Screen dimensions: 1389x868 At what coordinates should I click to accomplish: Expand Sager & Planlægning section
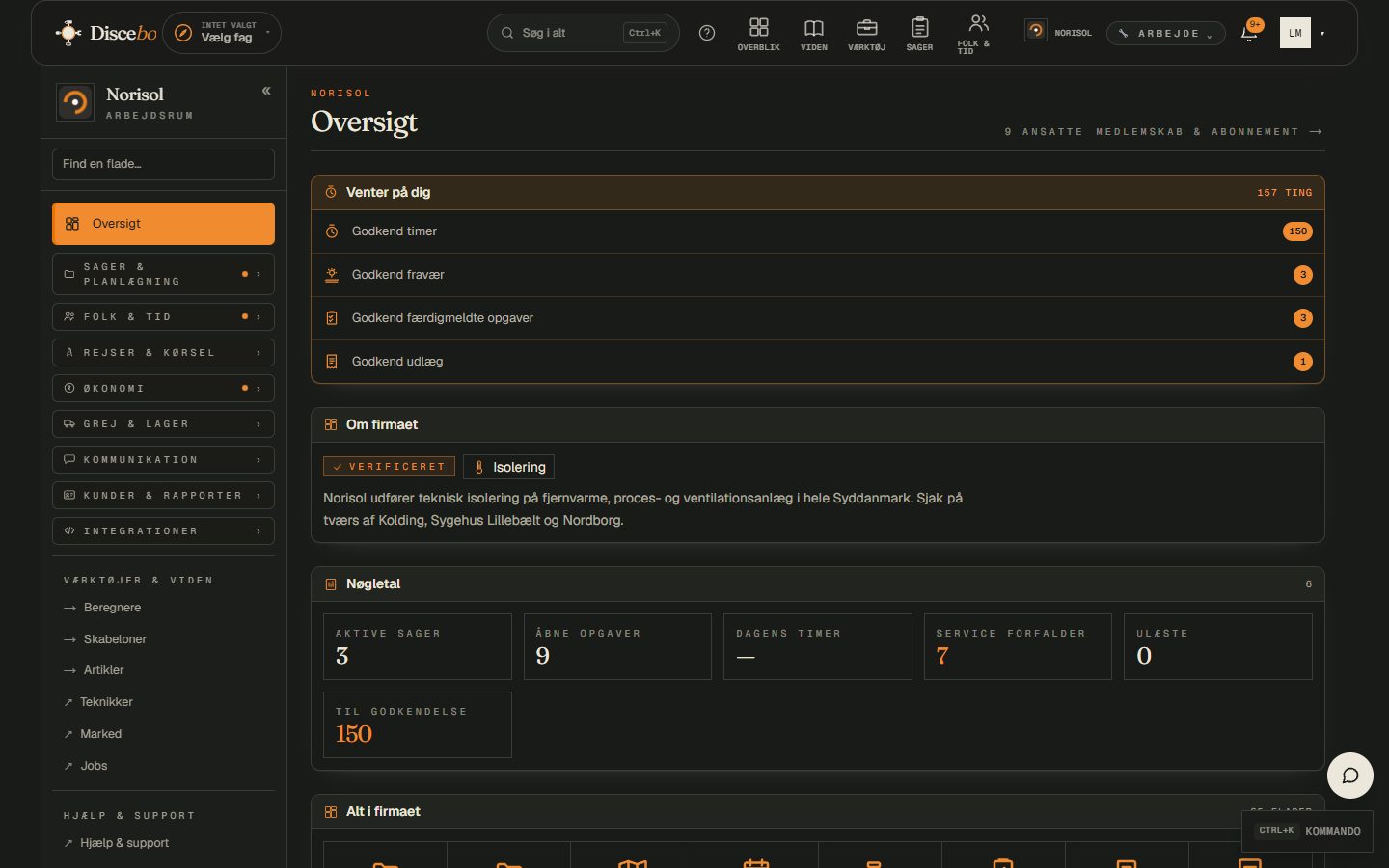coord(163,274)
